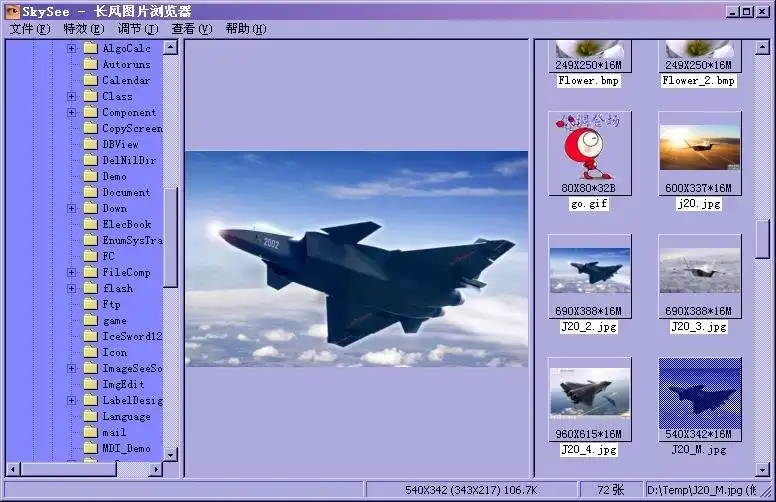Select the FileComp tree item label
Image resolution: width=776 pixels, height=502 pixels.
tap(126, 272)
